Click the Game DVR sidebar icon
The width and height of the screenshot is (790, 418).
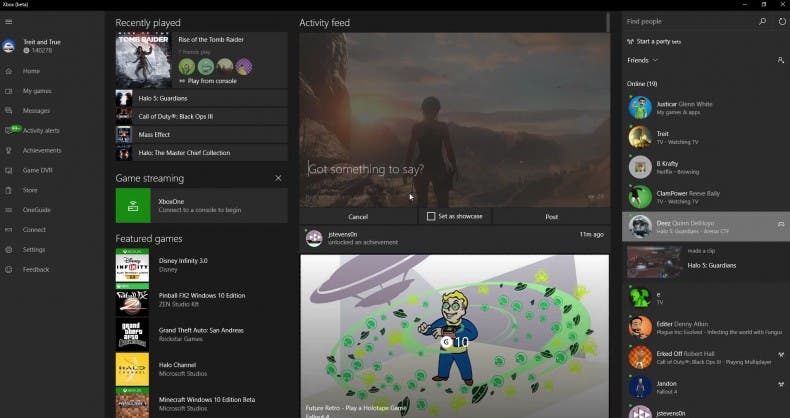coord(9,170)
